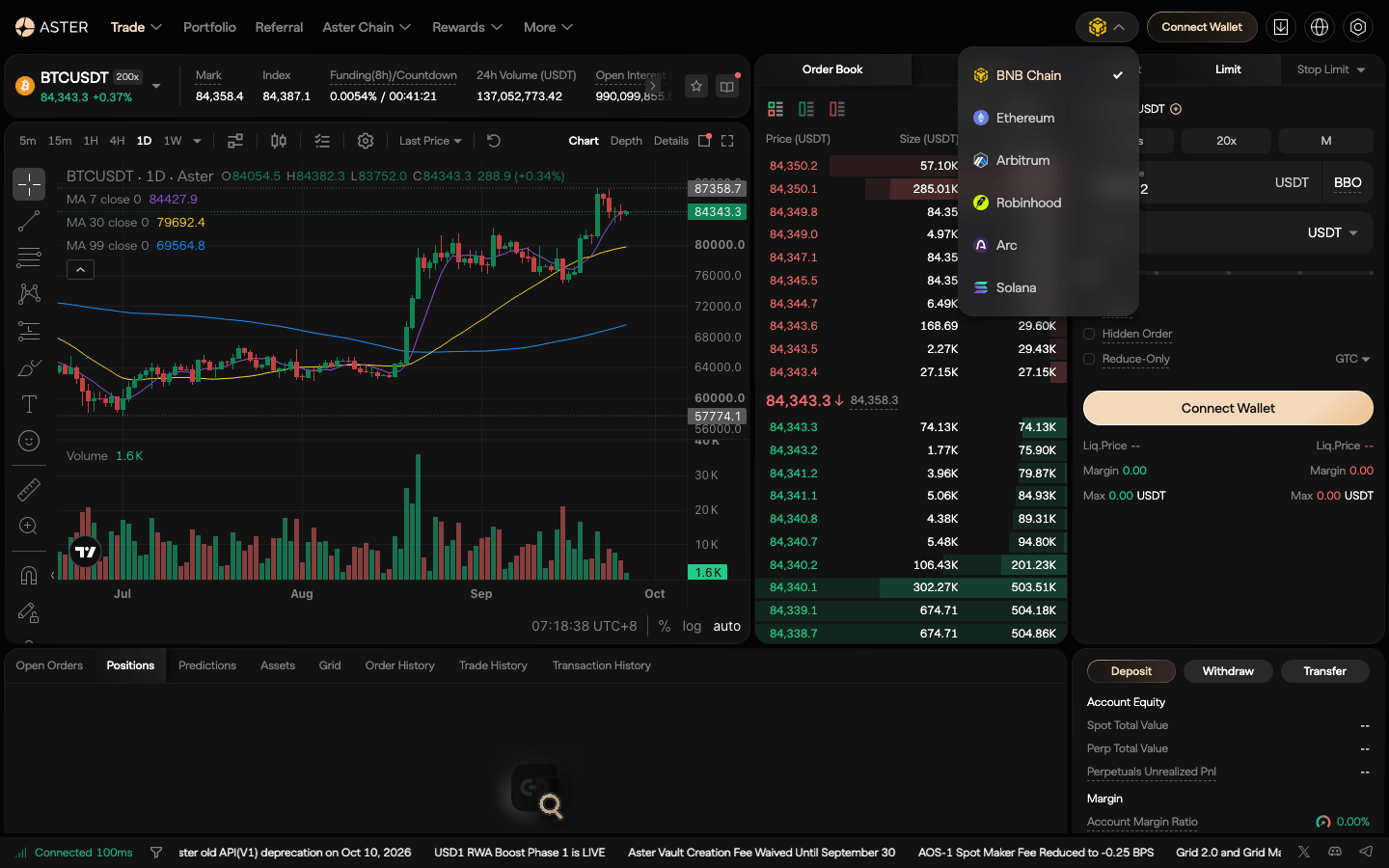Select the ruler measure tool

coord(29,490)
